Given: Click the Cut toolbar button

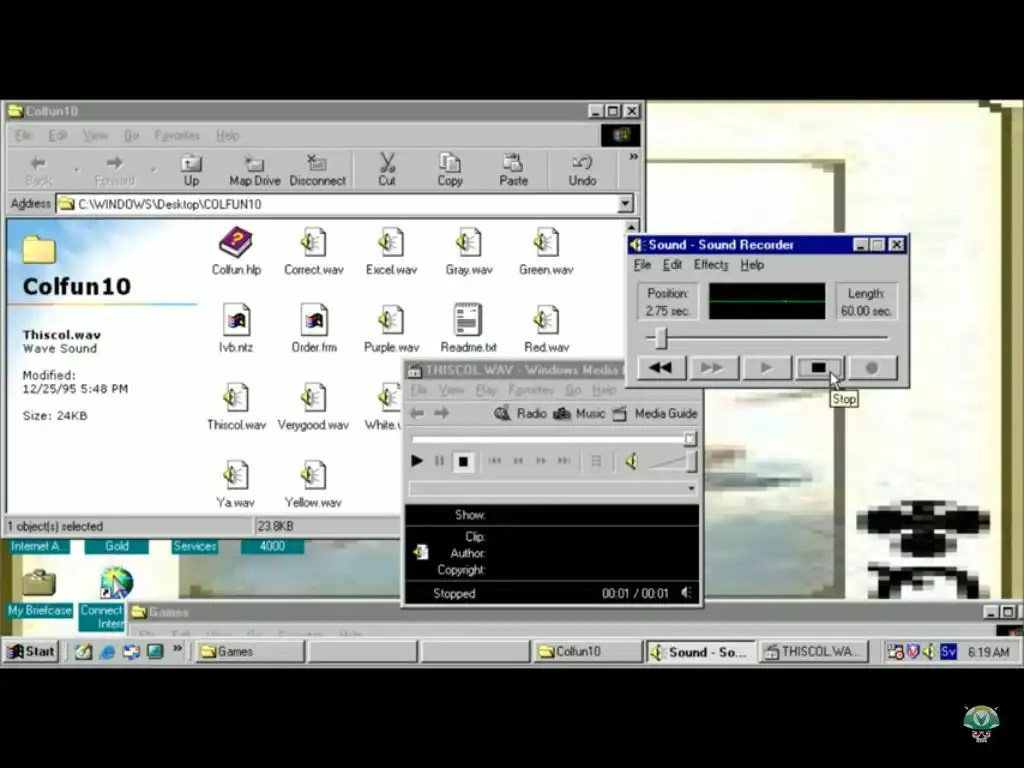Looking at the screenshot, I should click(387, 170).
